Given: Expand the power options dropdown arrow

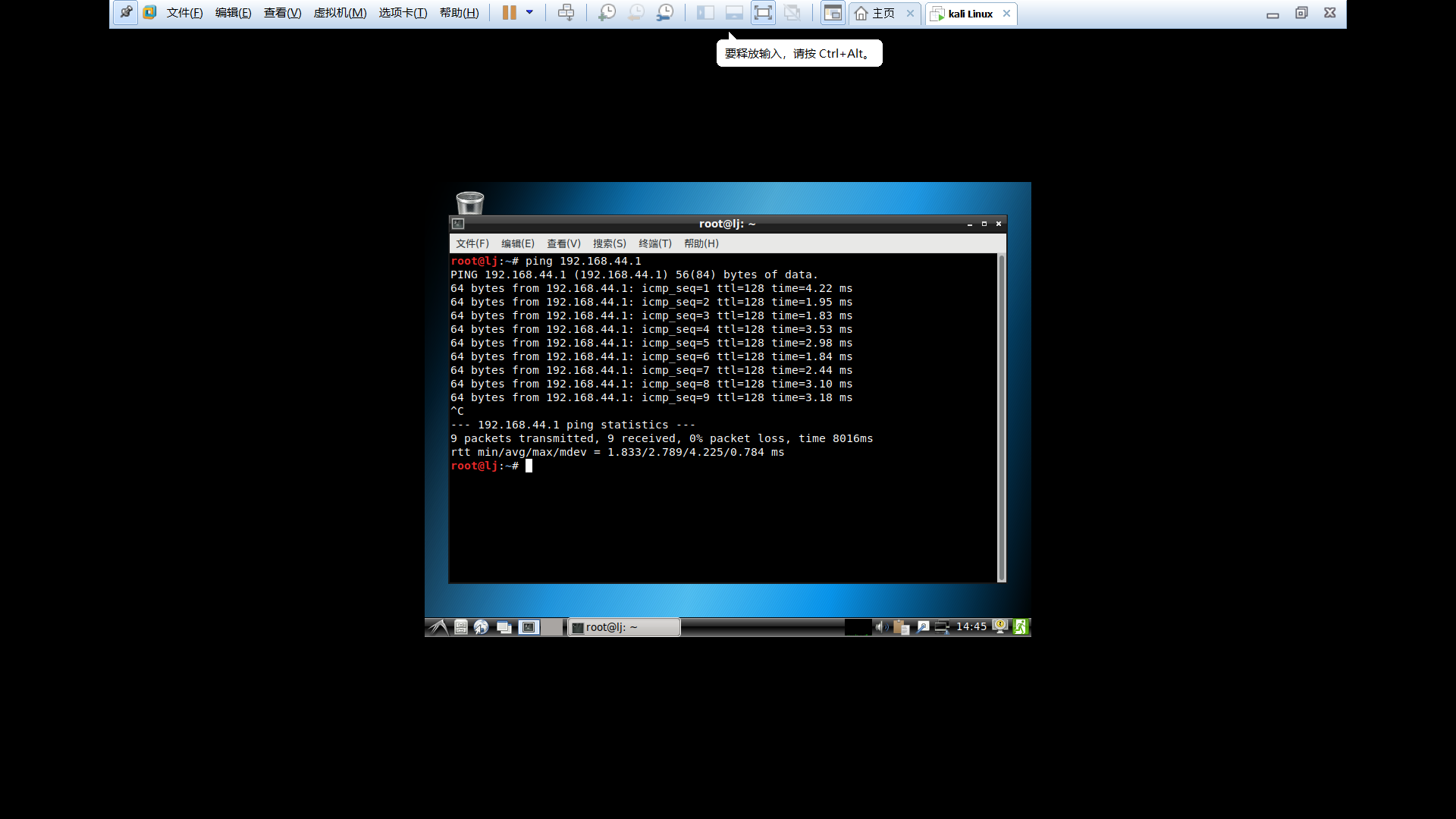Looking at the screenshot, I should [529, 12].
